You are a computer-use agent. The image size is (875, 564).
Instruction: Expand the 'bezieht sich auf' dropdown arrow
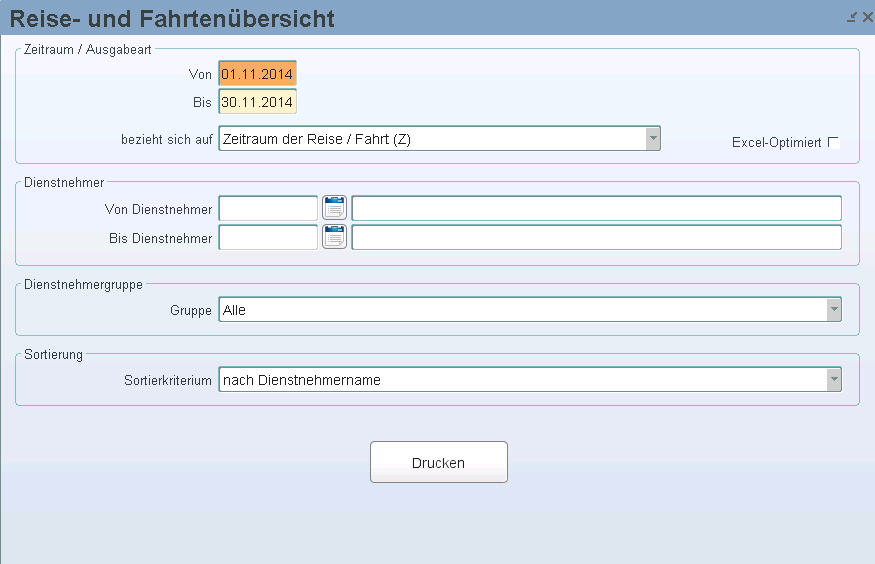click(x=653, y=138)
